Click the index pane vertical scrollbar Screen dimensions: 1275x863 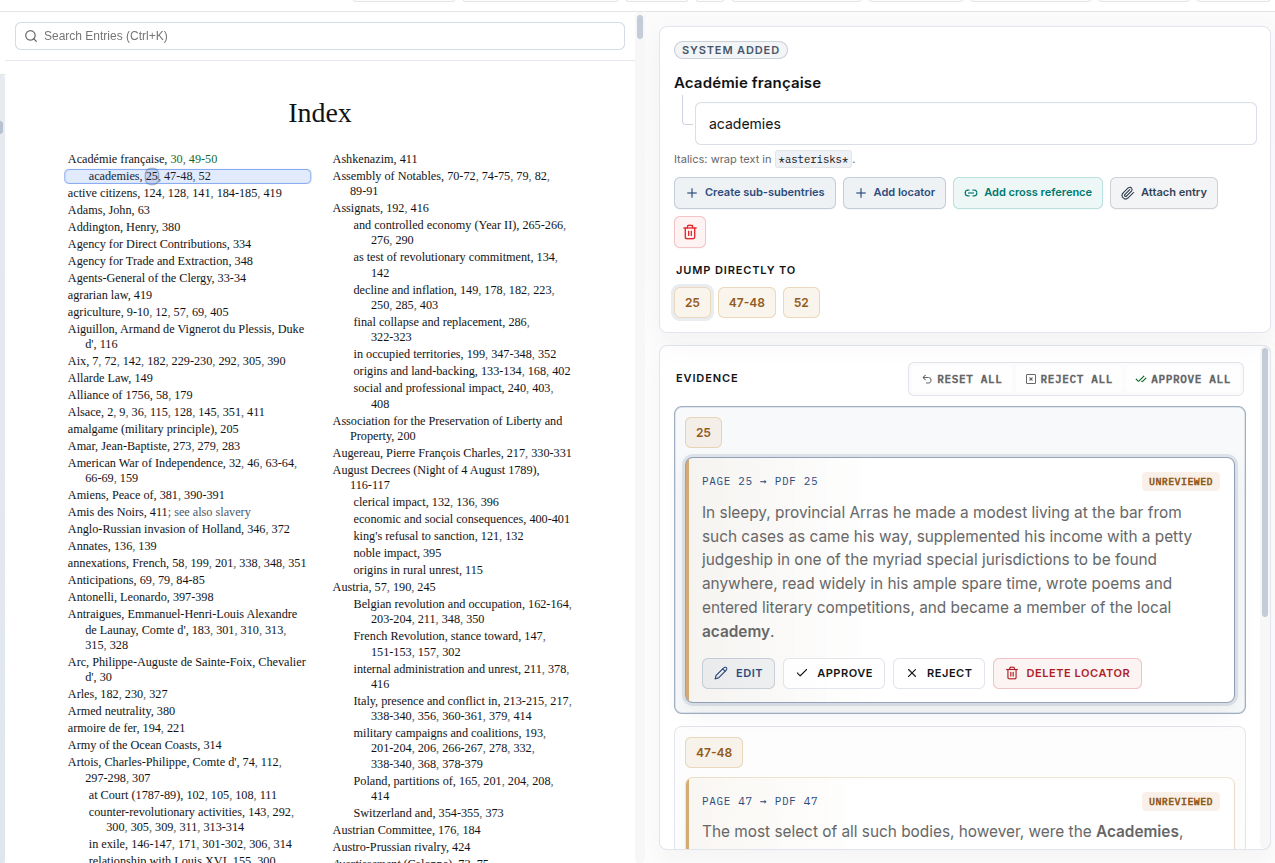pyautogui.click(x=640, y=27)
